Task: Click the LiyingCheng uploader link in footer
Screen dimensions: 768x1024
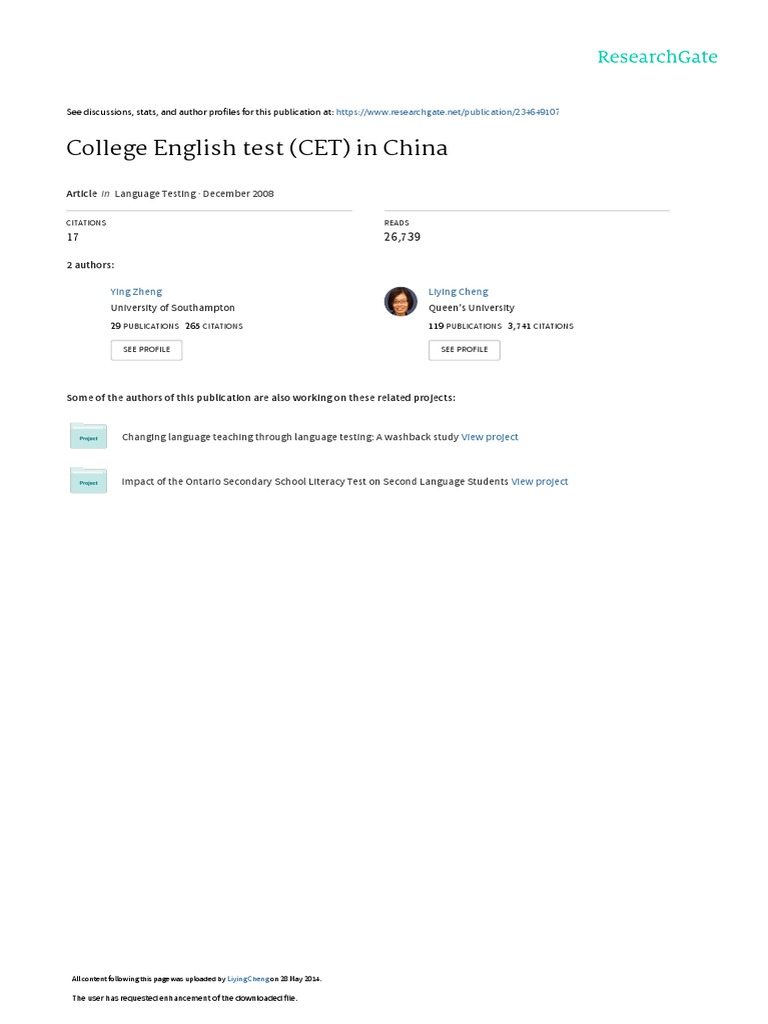Action: [x=248, y=979]
